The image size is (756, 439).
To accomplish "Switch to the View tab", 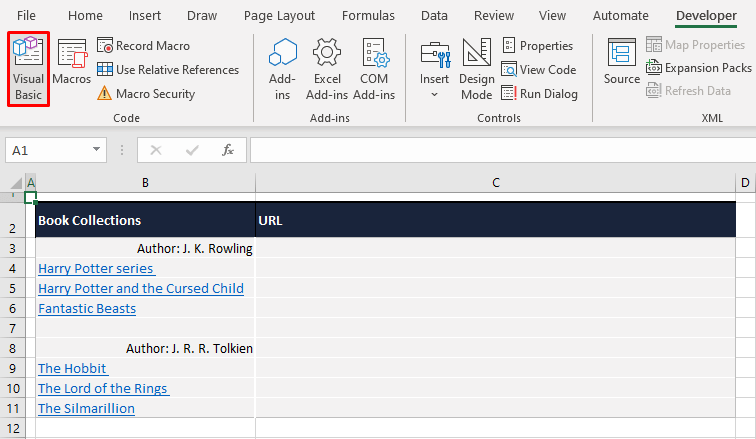I will (553, 15).
